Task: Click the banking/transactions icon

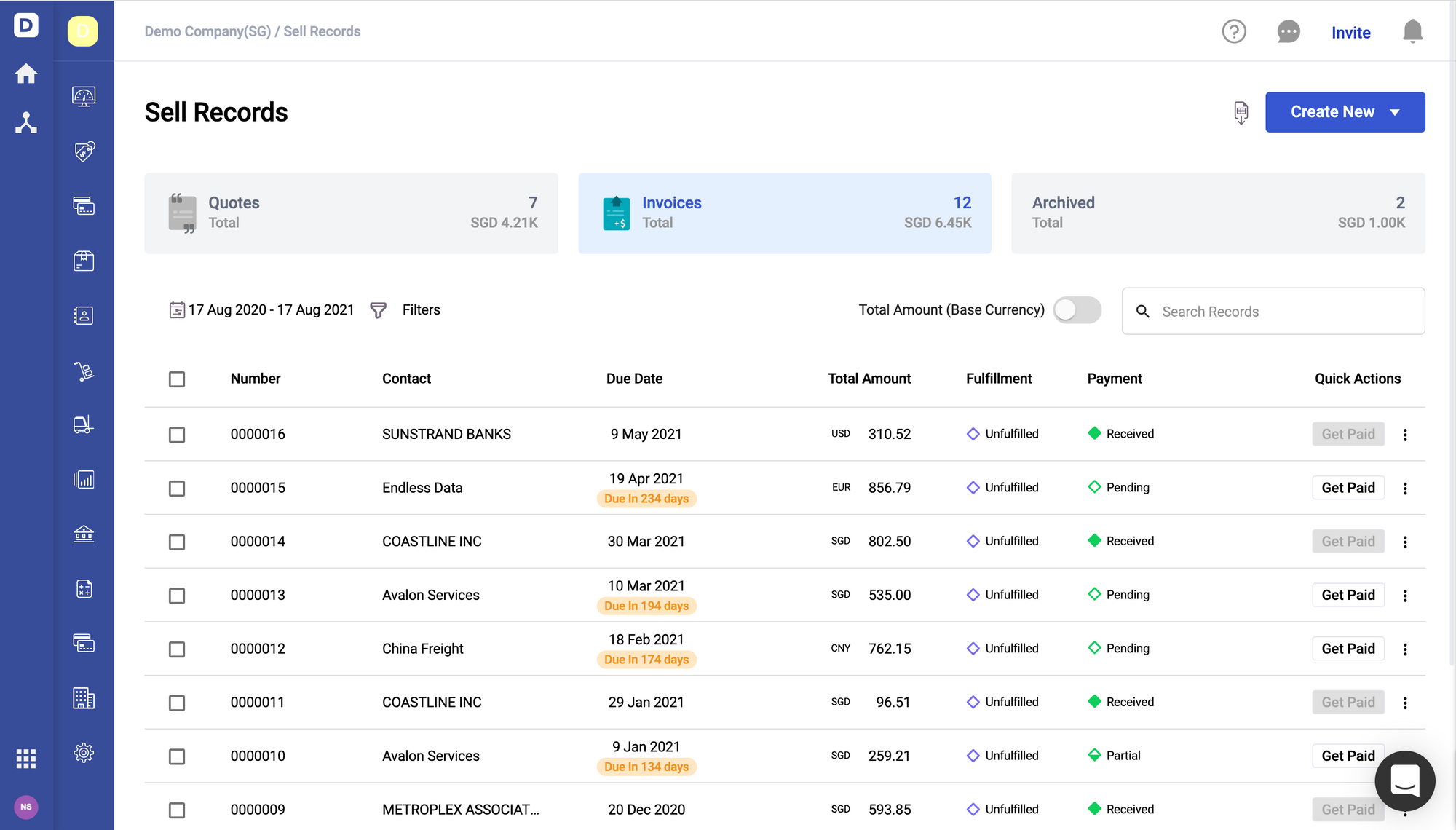Action: pos(84,533)
